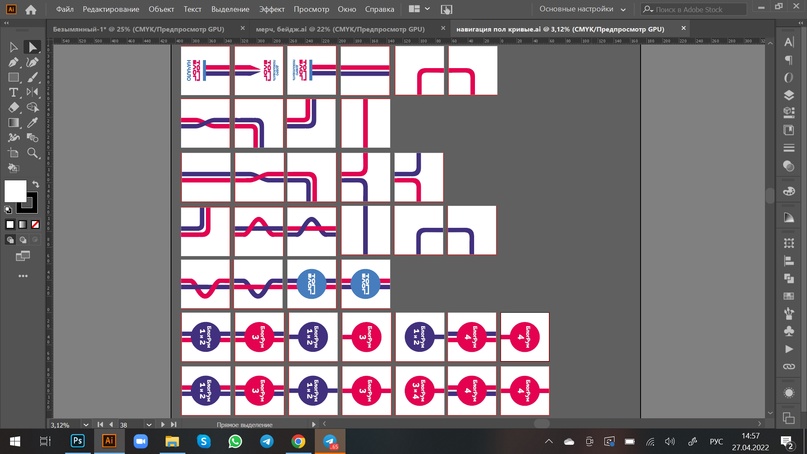Select the Eyedropper tool
This screenshot has height=454, width=807.
[x=32, y=123]
